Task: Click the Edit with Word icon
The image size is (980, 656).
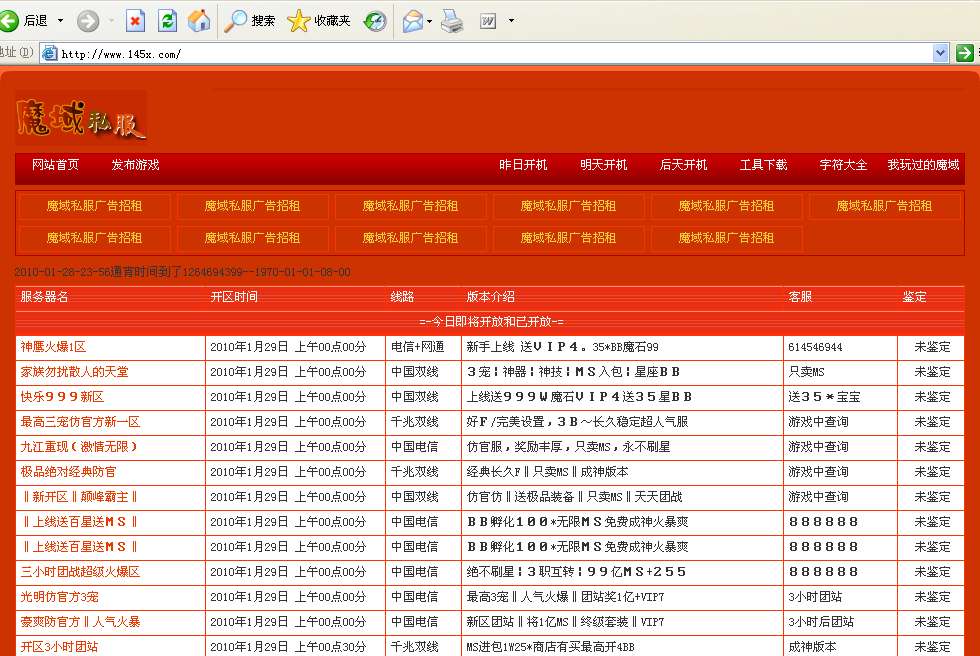Action: (x=488, y=20)
